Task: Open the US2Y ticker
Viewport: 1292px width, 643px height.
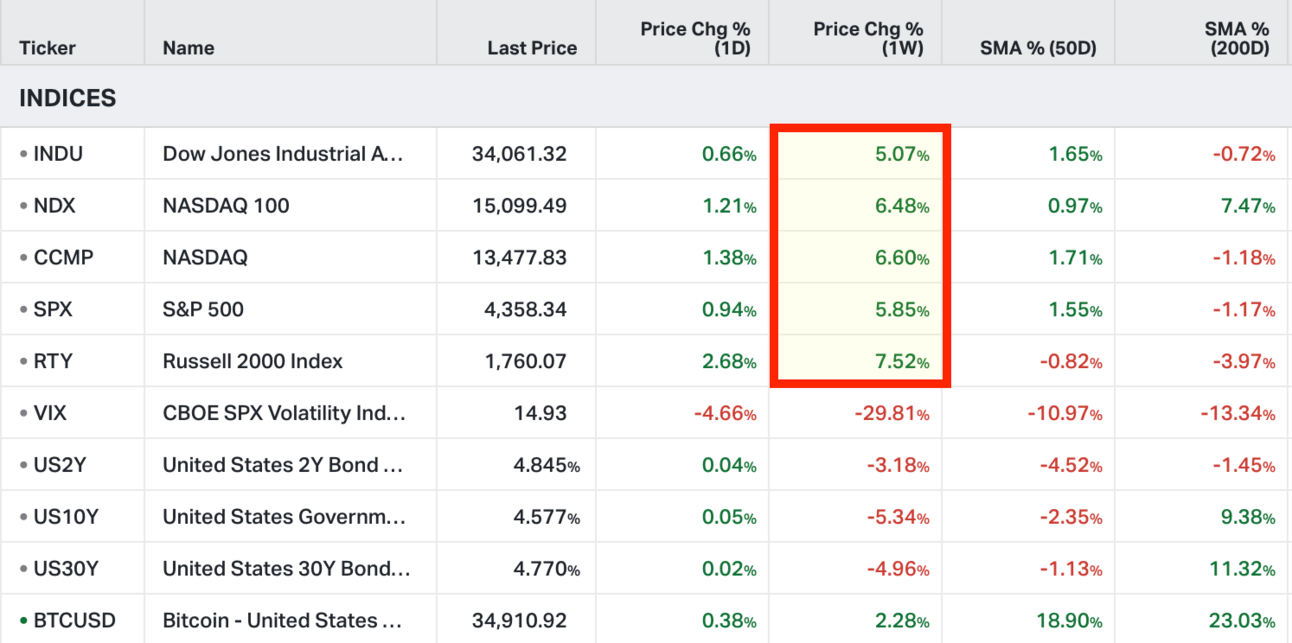Action: click(59, 465)
